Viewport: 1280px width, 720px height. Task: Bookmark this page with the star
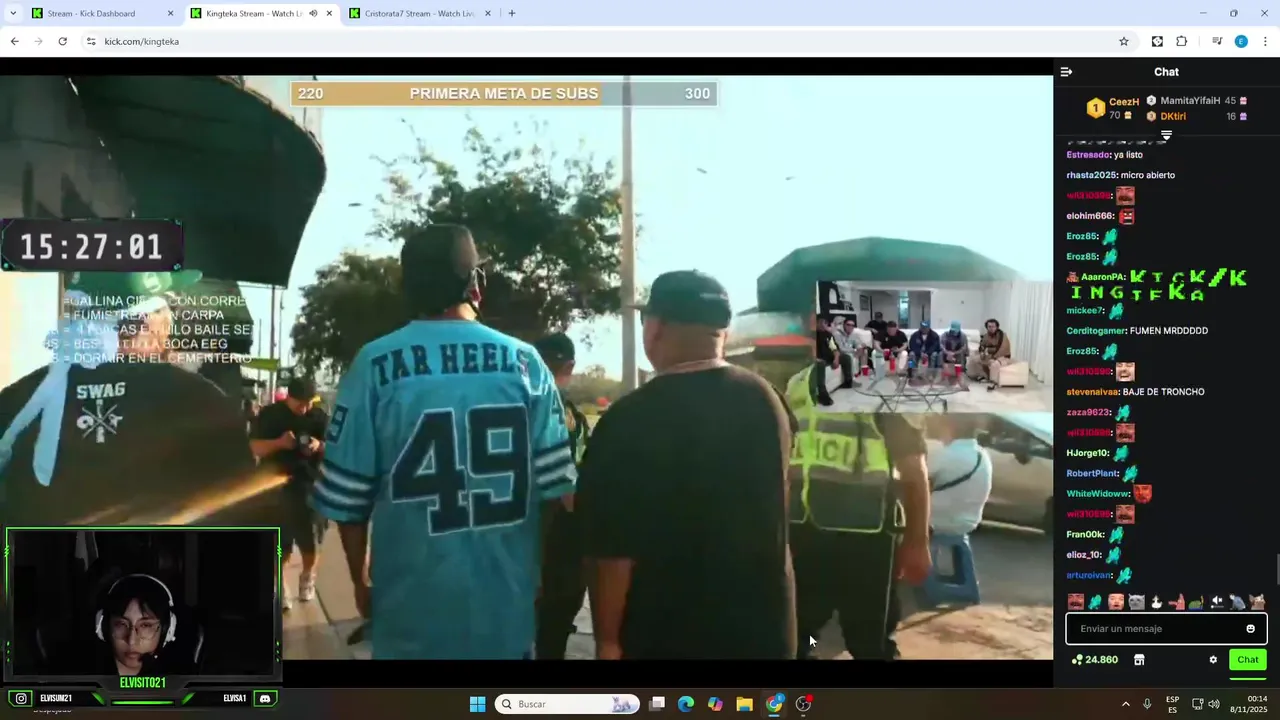point(1124,41)
